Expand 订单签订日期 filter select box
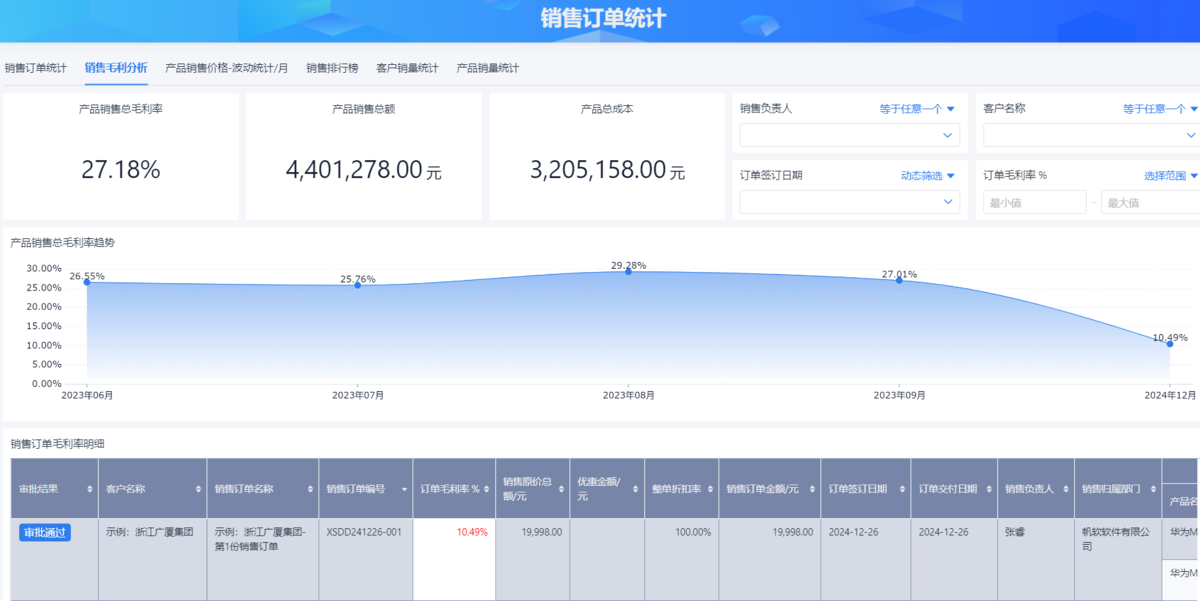The height and width of the screenshot is (601, 1200). (849, 202)
